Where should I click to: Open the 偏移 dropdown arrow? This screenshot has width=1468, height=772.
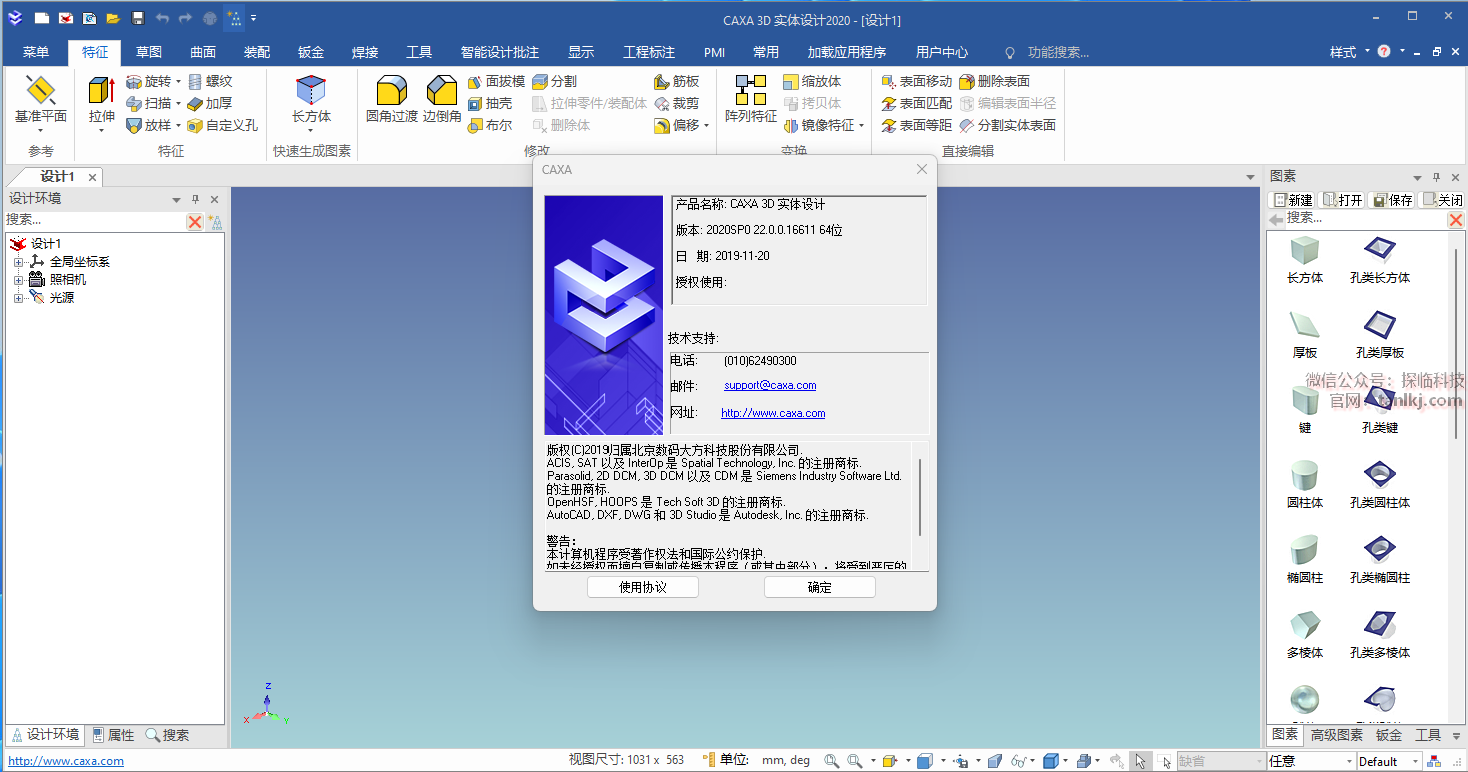[x=706, y=125]
